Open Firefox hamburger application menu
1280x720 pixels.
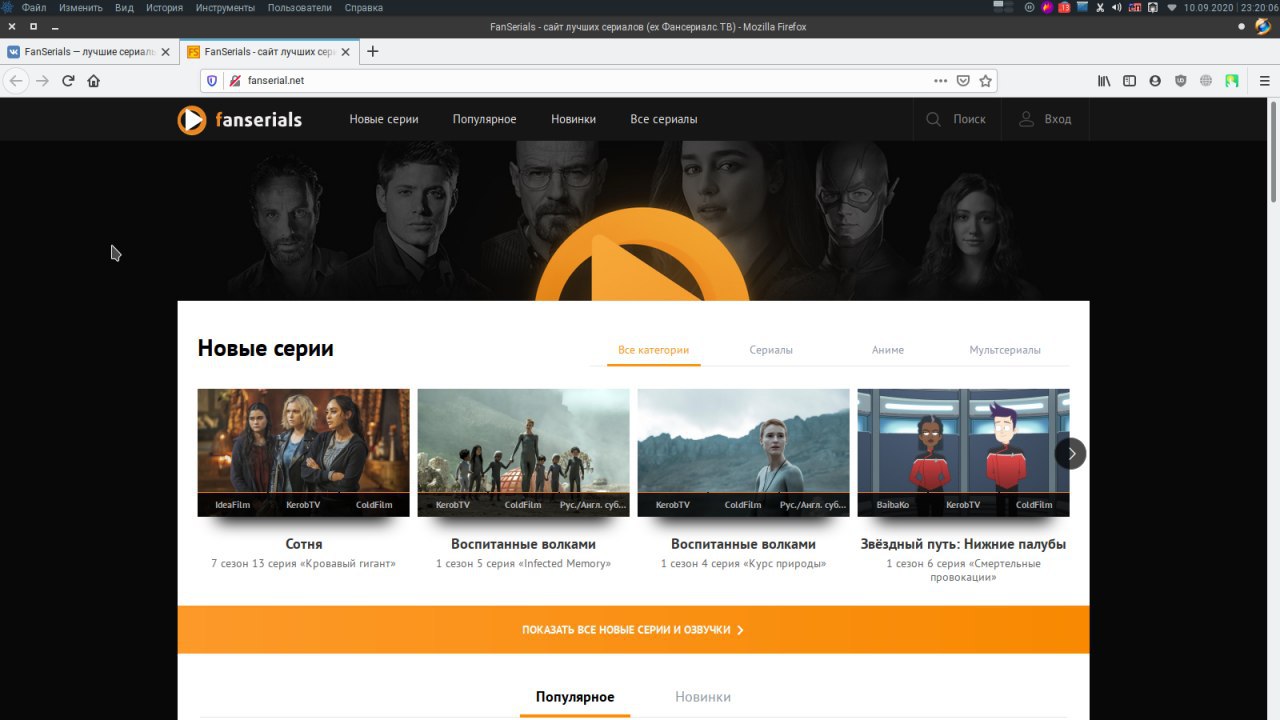(1264, 81)
